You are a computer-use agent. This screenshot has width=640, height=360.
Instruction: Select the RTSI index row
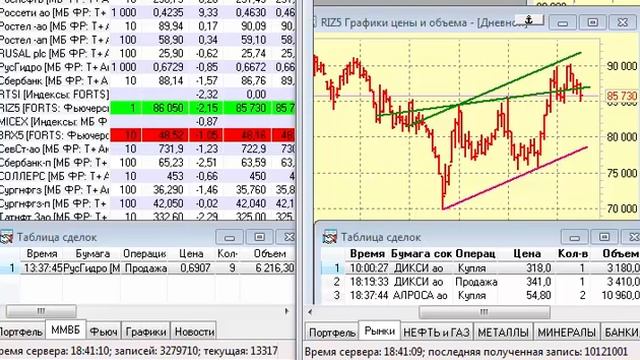[147, 94]
